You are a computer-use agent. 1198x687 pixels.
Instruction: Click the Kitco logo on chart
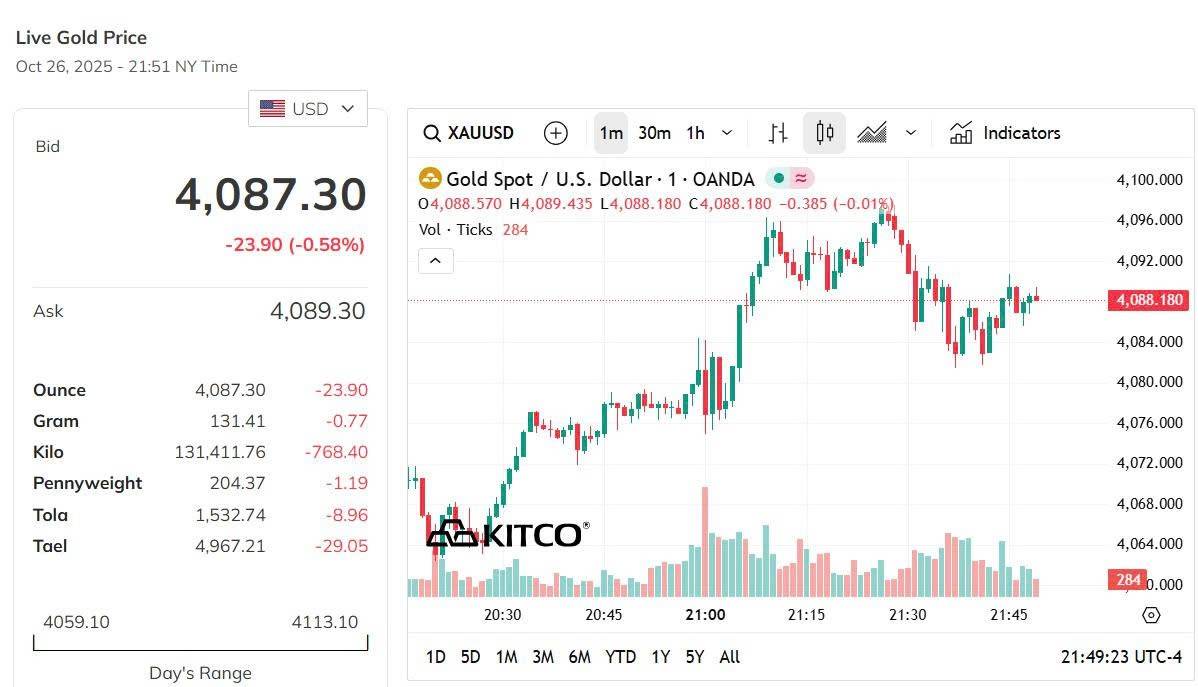508,534
